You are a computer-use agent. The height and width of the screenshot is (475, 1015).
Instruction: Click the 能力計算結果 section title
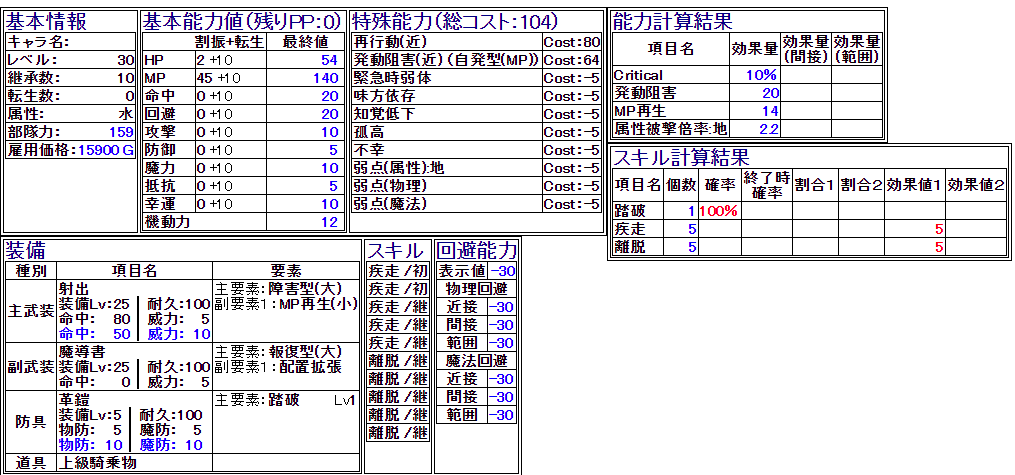(672, 21)
